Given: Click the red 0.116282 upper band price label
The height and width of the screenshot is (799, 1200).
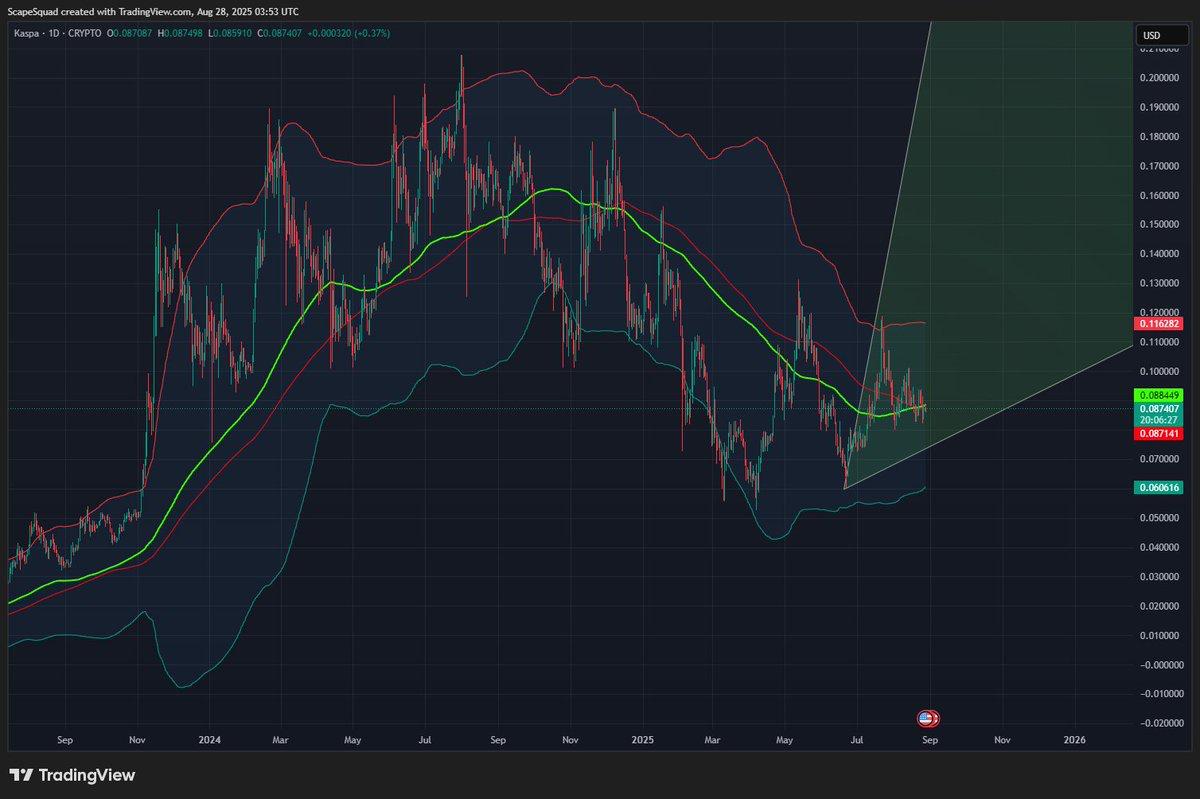Looking at the screenshot, I should tap(1159, 324).
